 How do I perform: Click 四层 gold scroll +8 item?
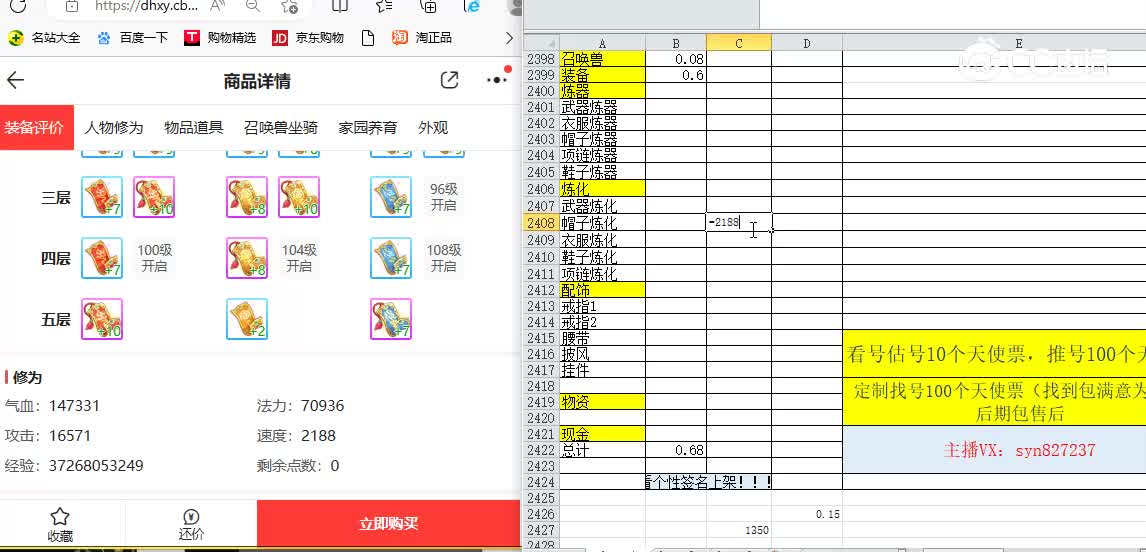(x=246, y=258)
